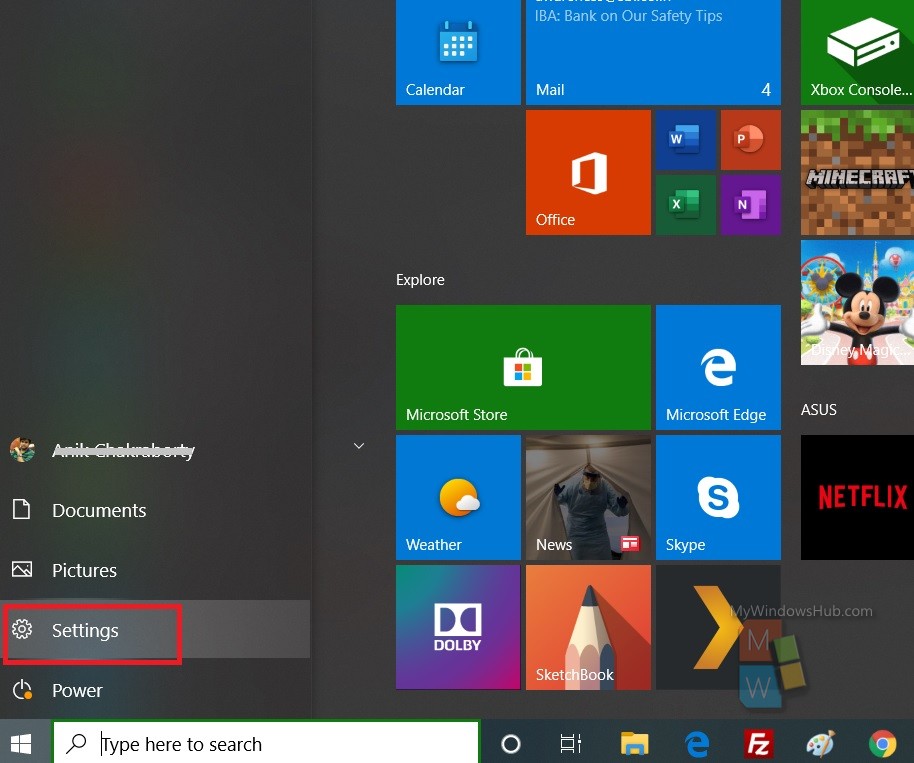The image size is (914, 763).
Task: Open the Plex tile with orange chevron
Action: click(718, 627)
